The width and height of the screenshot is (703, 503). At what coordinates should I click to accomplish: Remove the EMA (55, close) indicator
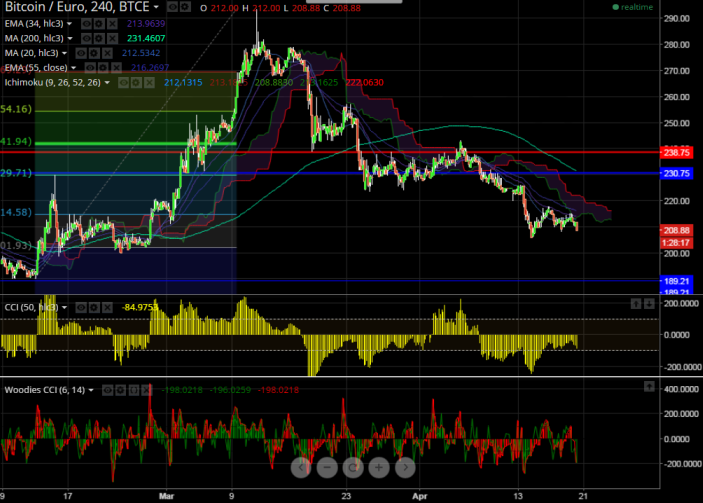click(116, 68)
